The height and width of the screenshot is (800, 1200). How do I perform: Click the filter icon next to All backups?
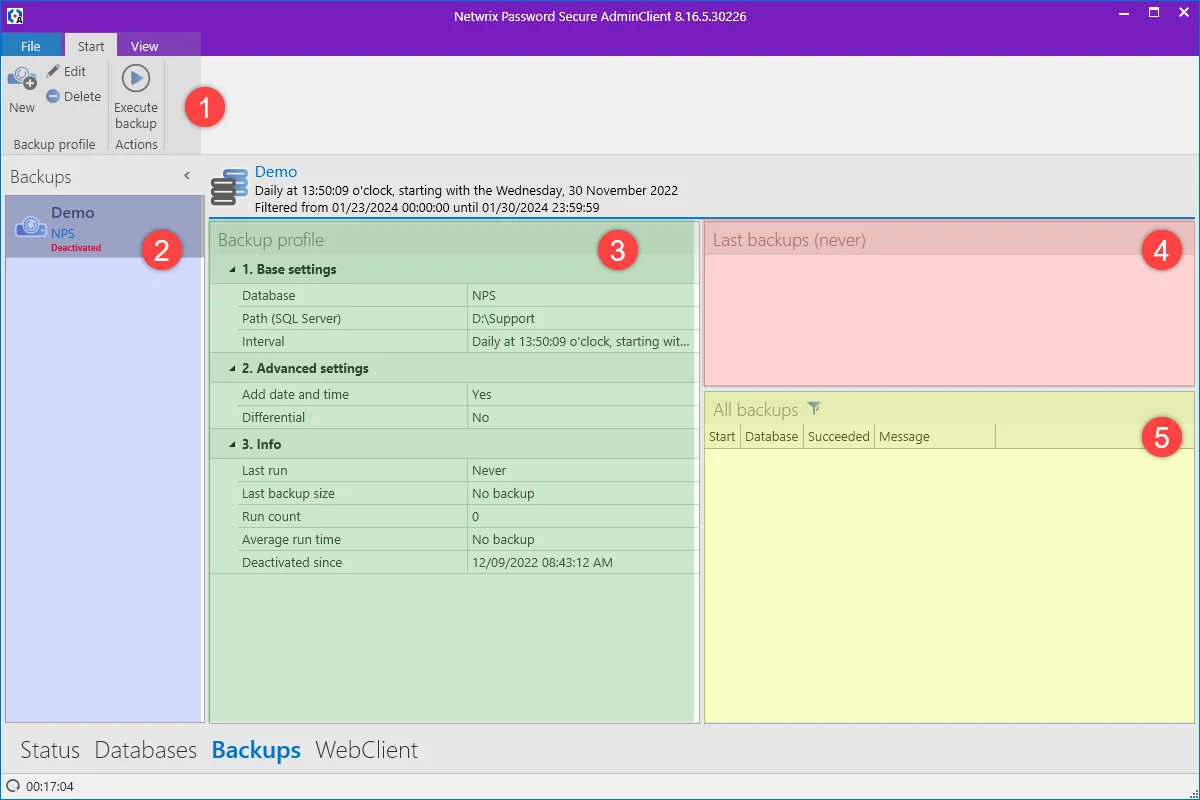(814, 408)
